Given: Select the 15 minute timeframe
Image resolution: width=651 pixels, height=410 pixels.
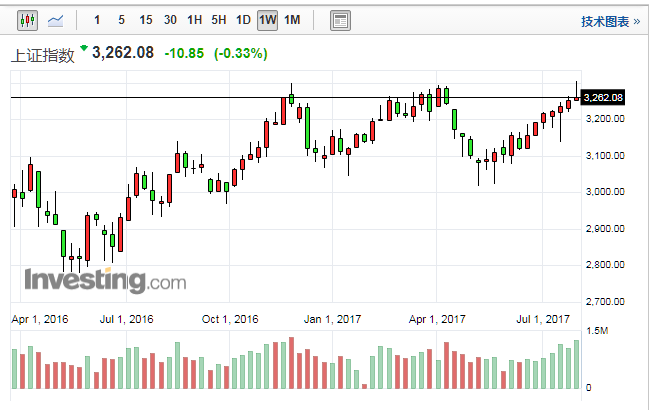Looking at the screenshot, I should (x=146, y=20).
